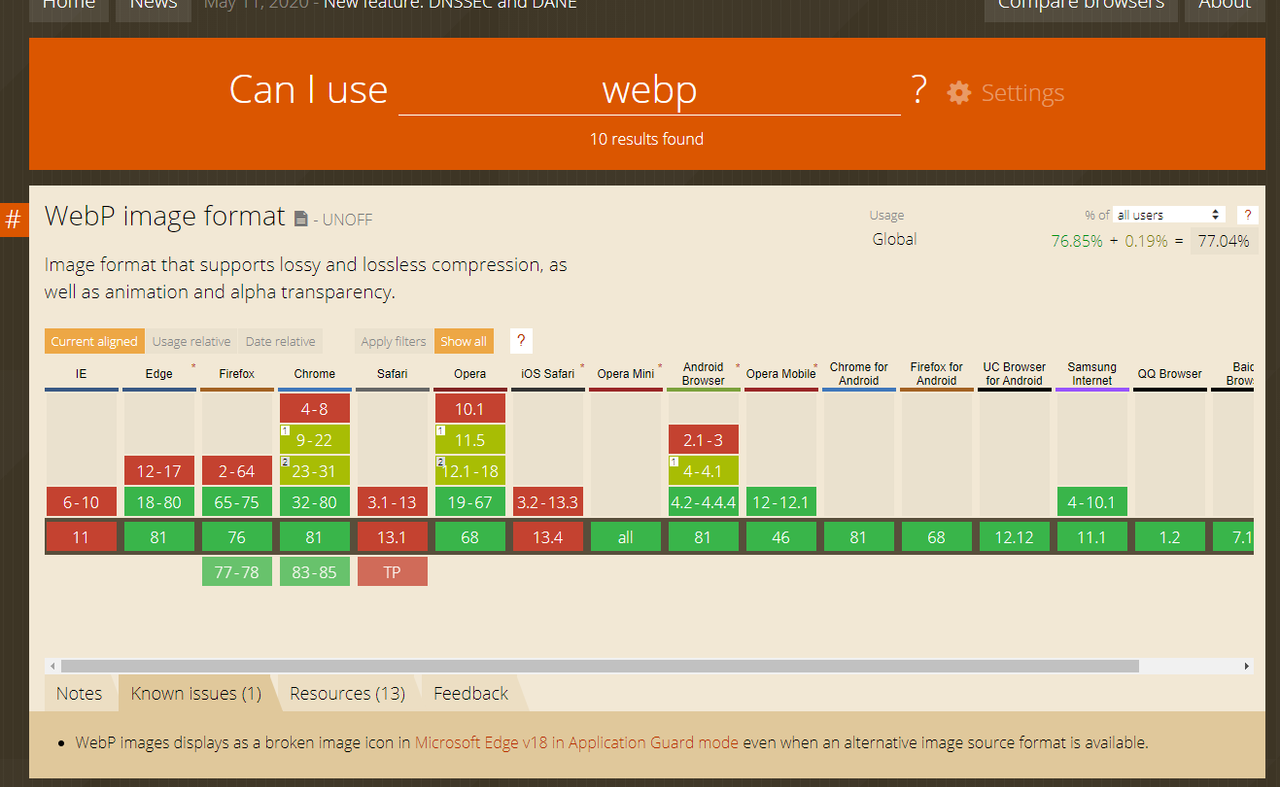The width and height of the screenshot is (1280, 787).
Task: Click the Firefox 65-75 cell
Action: click(237, 502)
